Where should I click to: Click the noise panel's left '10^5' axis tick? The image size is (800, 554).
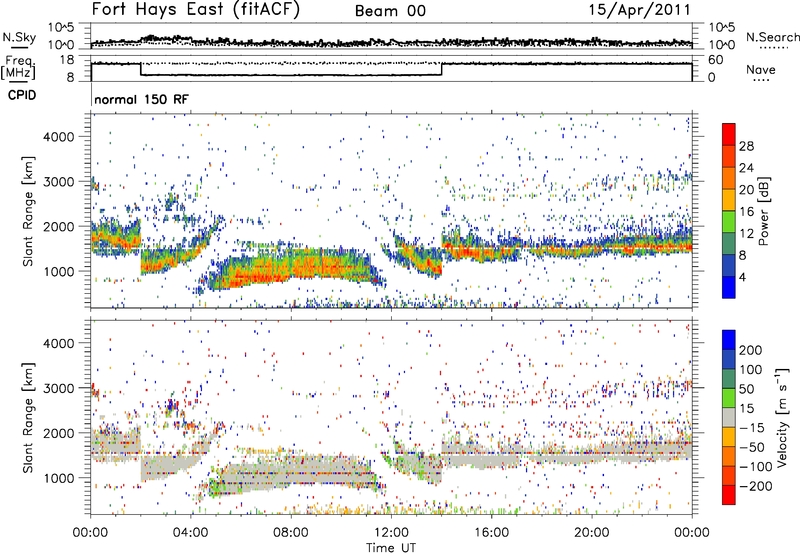[61, 27]
